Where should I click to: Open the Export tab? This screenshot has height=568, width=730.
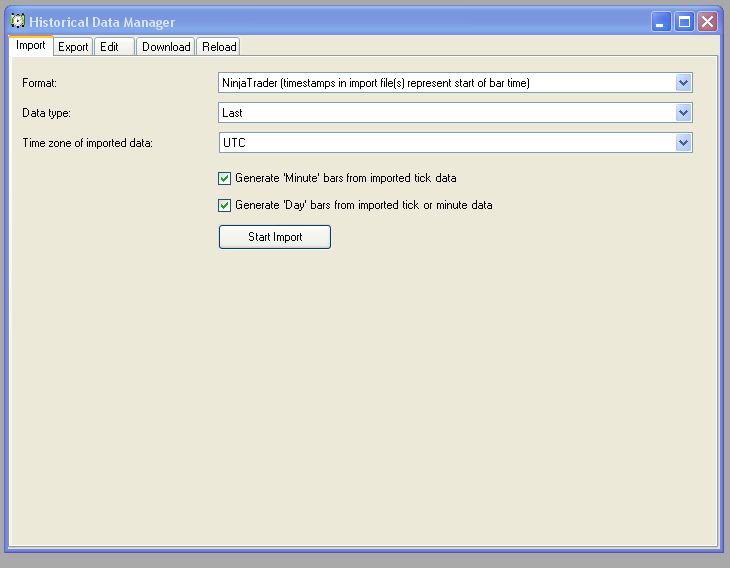[73, 47]
